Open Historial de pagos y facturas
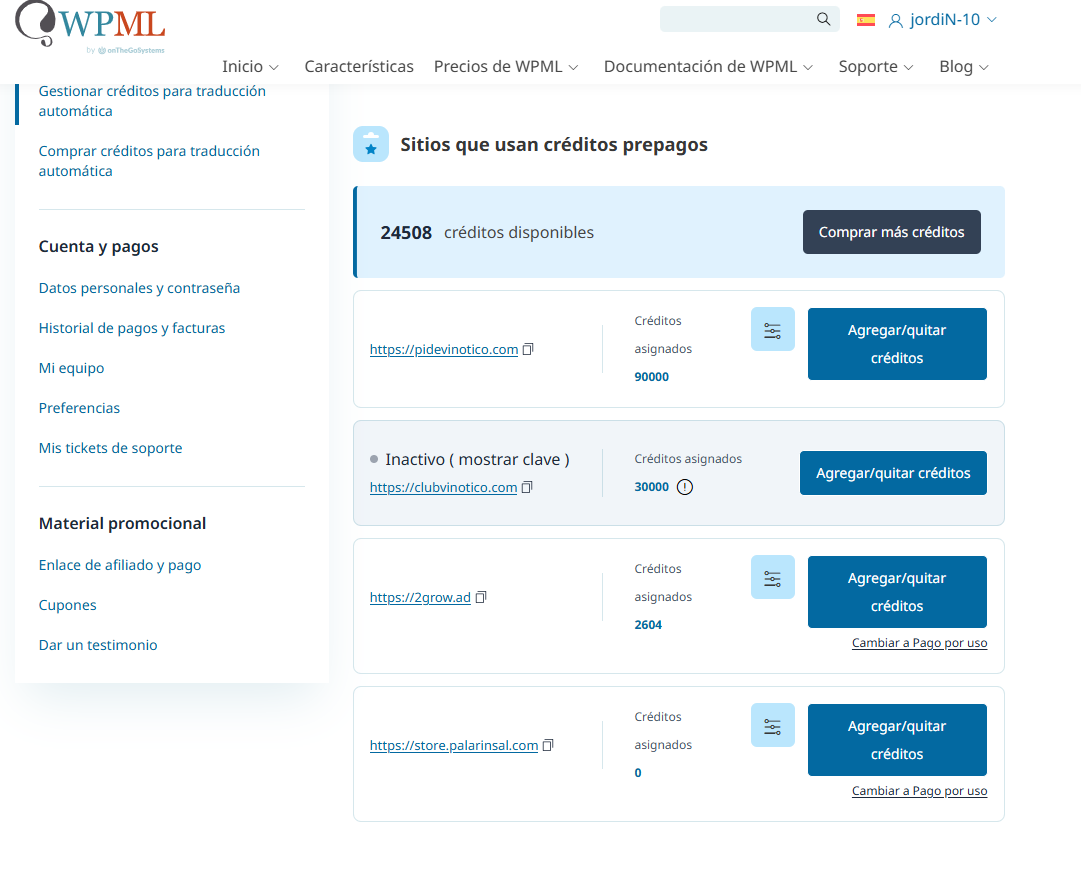 click(x=132, y=328)
